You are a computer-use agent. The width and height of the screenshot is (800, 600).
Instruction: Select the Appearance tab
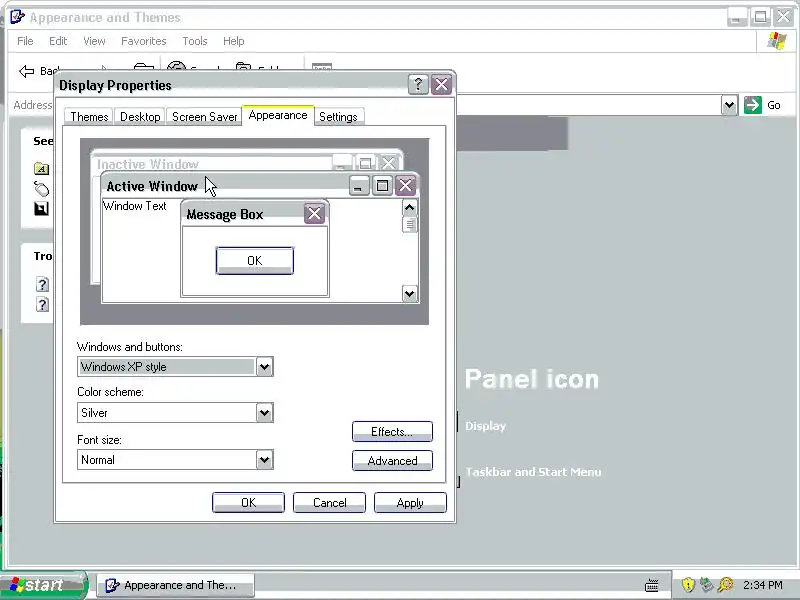tap(278, 115)
